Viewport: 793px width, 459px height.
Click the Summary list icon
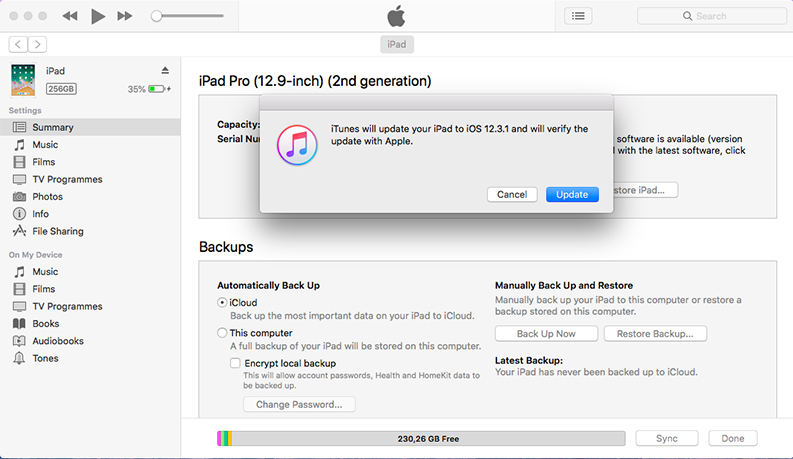[x=19, y=127]
